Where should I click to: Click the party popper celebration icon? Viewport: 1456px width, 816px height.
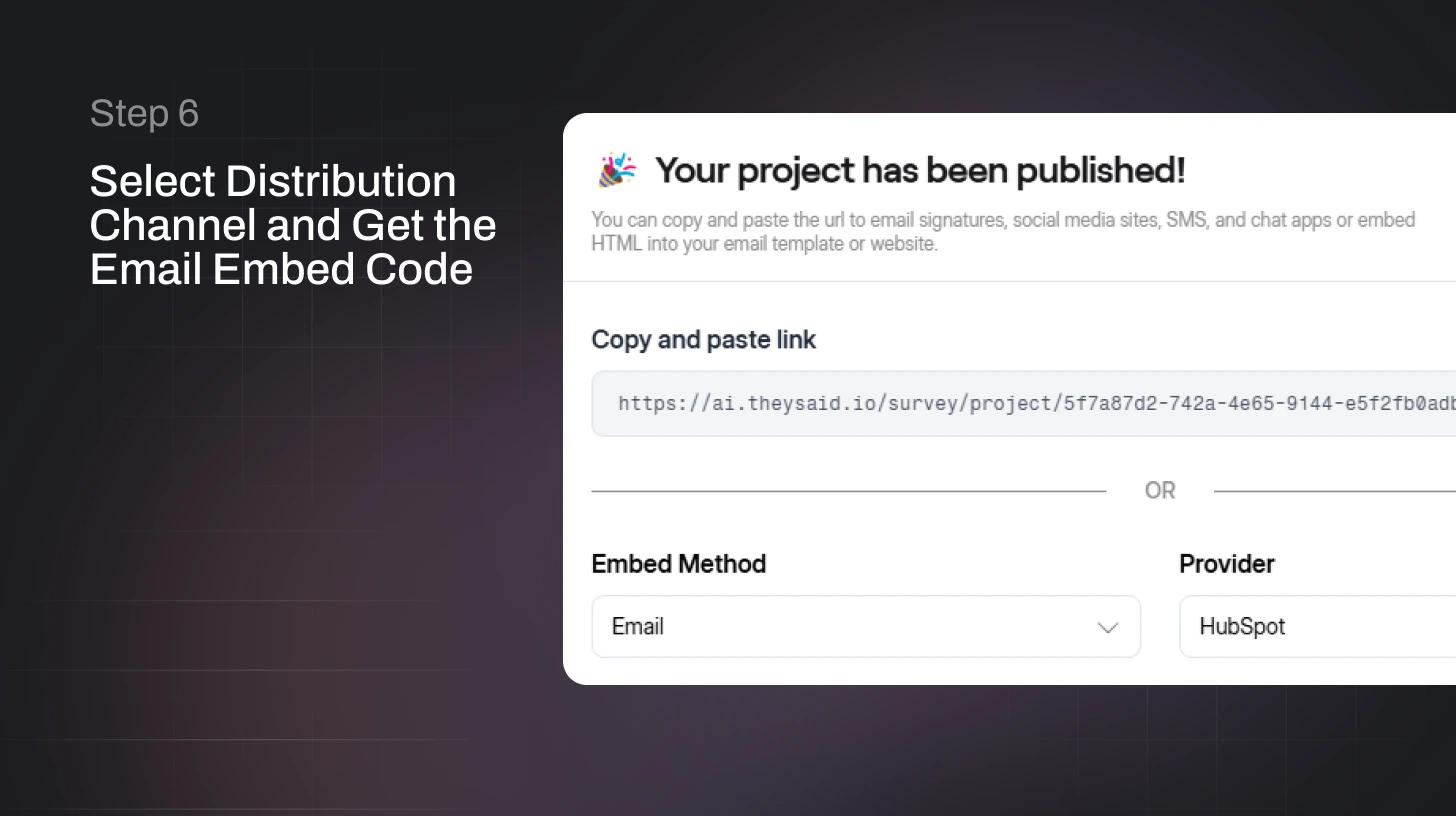click(616, 169)
